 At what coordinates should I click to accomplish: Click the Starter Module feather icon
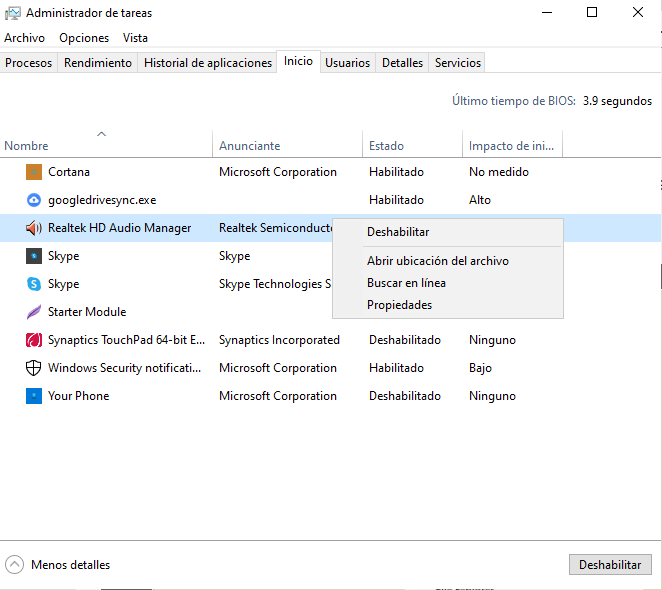coord(34,312)
